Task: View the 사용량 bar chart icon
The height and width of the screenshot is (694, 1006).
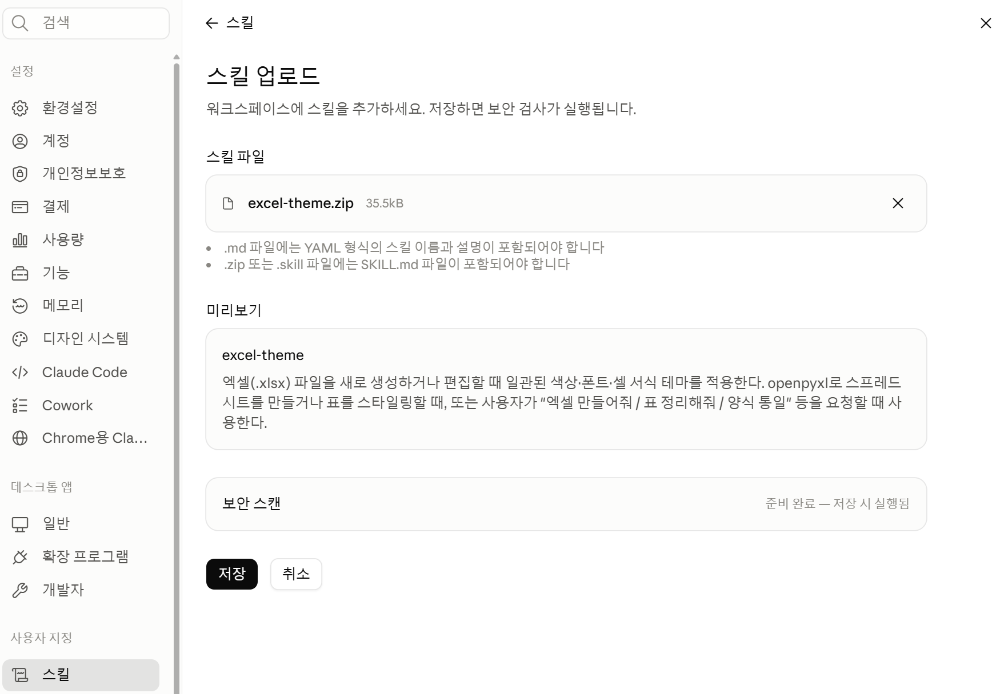Action: pos(20,240)
